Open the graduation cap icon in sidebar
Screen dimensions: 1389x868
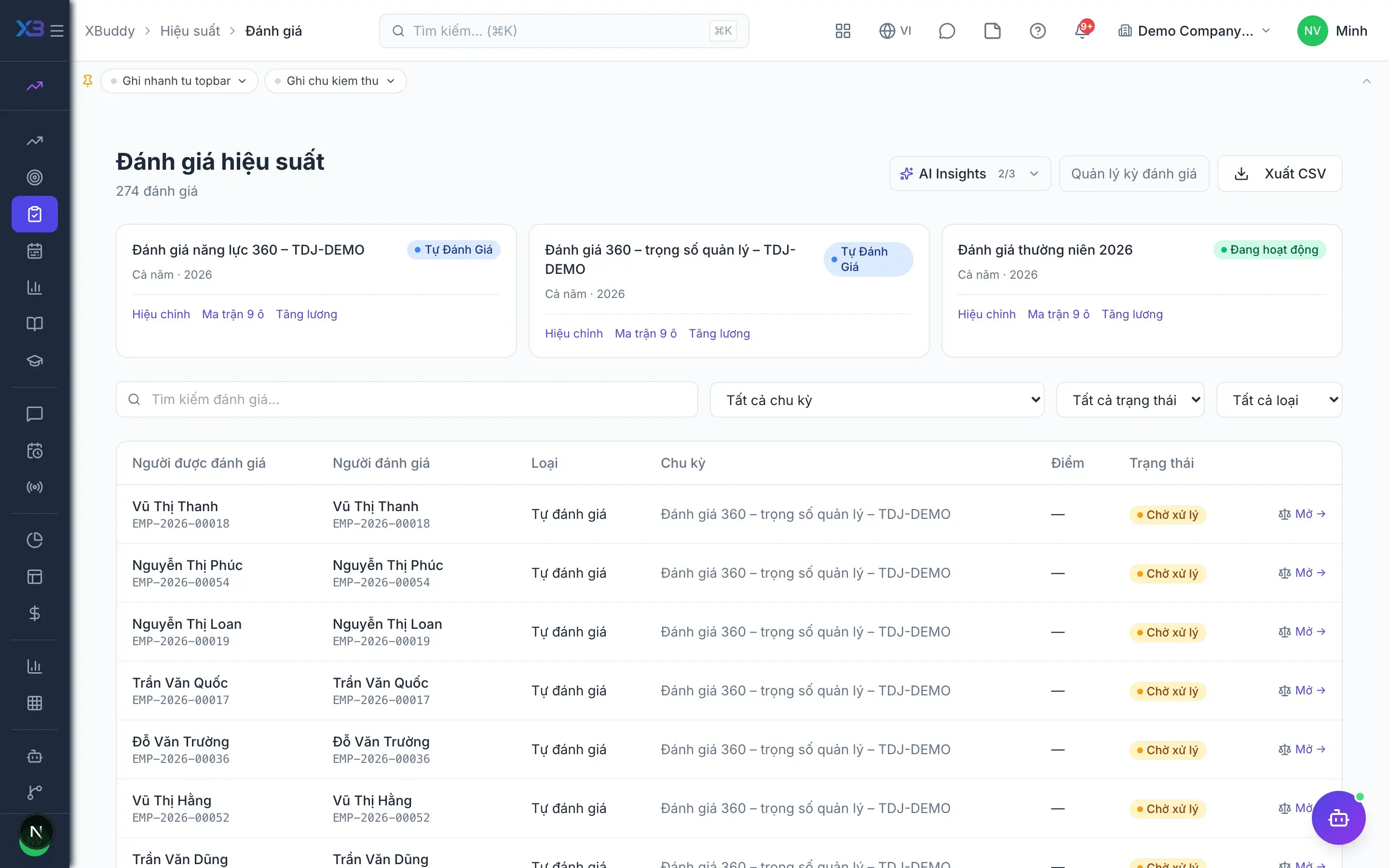pyautogui.click(x=34, y=361)
